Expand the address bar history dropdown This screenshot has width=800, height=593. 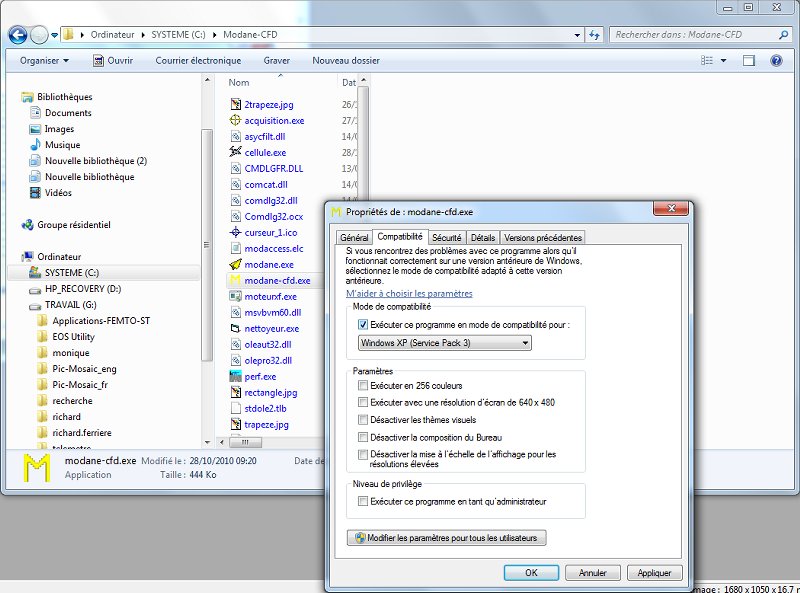coord(577,35)
